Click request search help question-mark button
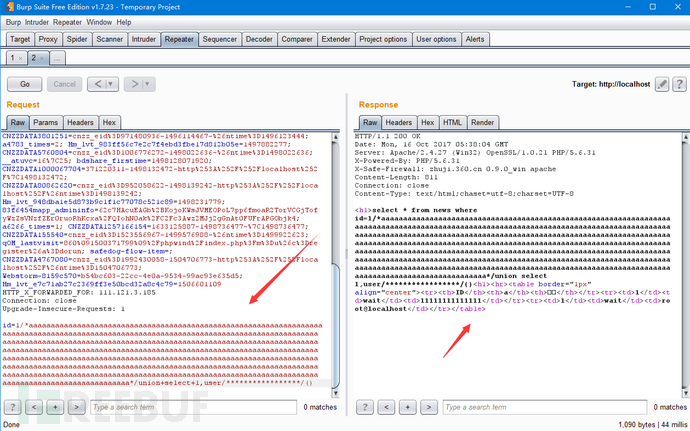The height and width of the screenshot is (431, 690). click(x=13, y=407)
